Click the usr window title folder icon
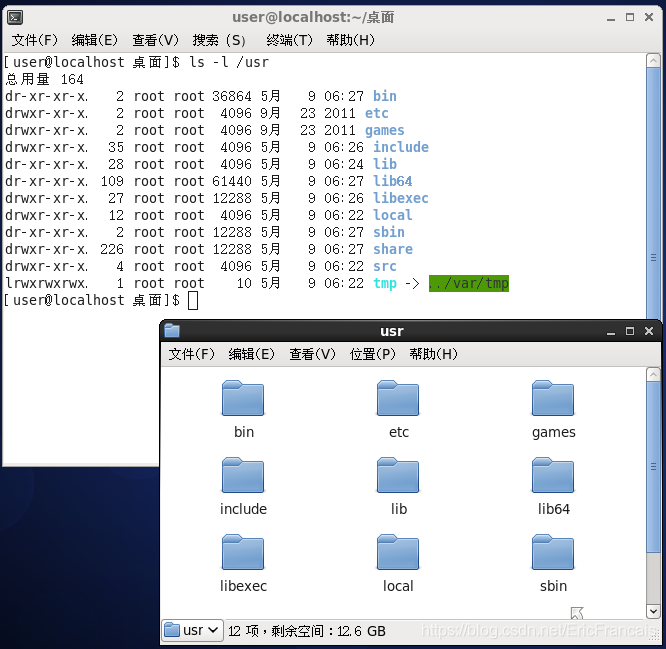Image resolution: width=666 pixels, height=649 pixels. pos(172,330)
